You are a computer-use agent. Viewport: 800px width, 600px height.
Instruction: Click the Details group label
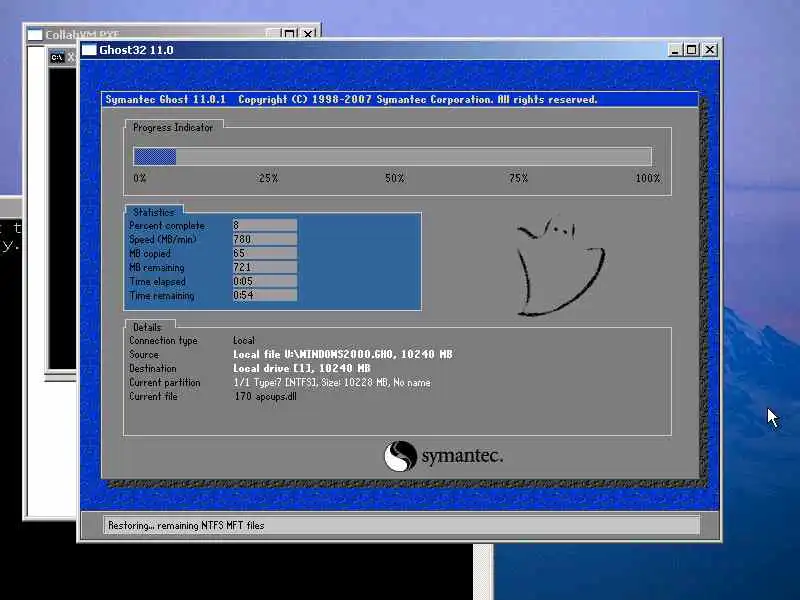(x=147, y=327)
